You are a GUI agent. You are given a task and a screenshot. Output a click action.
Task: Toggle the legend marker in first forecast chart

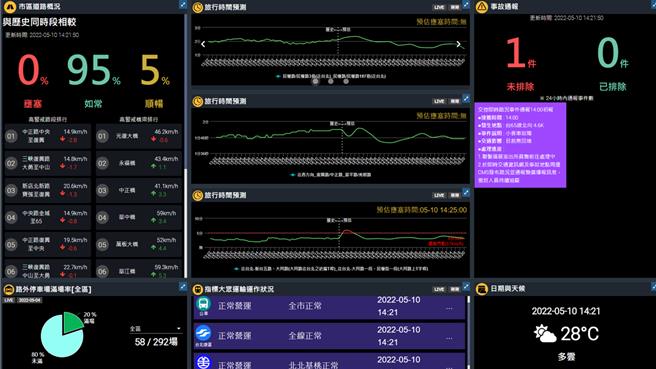[x=278, y=76]
